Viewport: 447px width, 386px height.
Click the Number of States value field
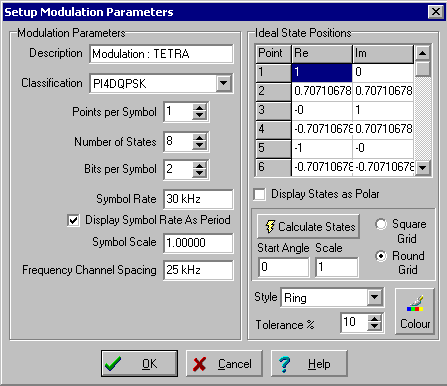[x=178, y=142]
